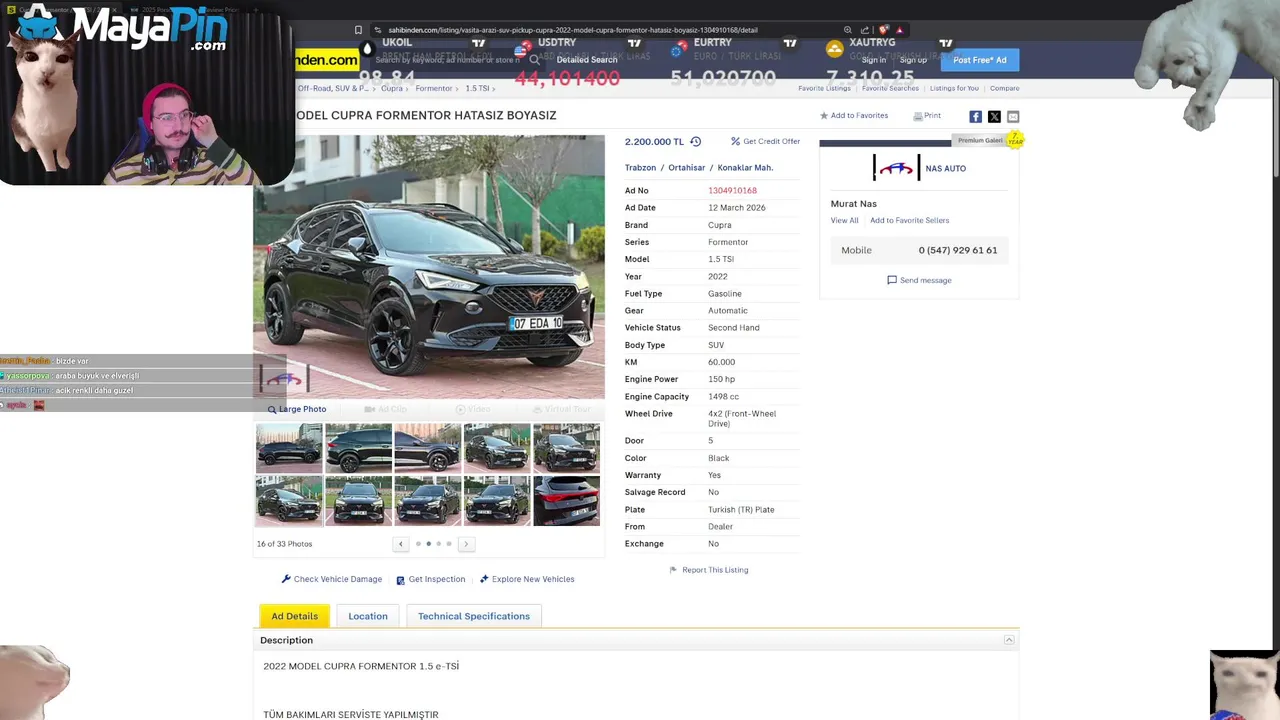
Task: Click the Post Free Ad button
Action: coord(980,60)
